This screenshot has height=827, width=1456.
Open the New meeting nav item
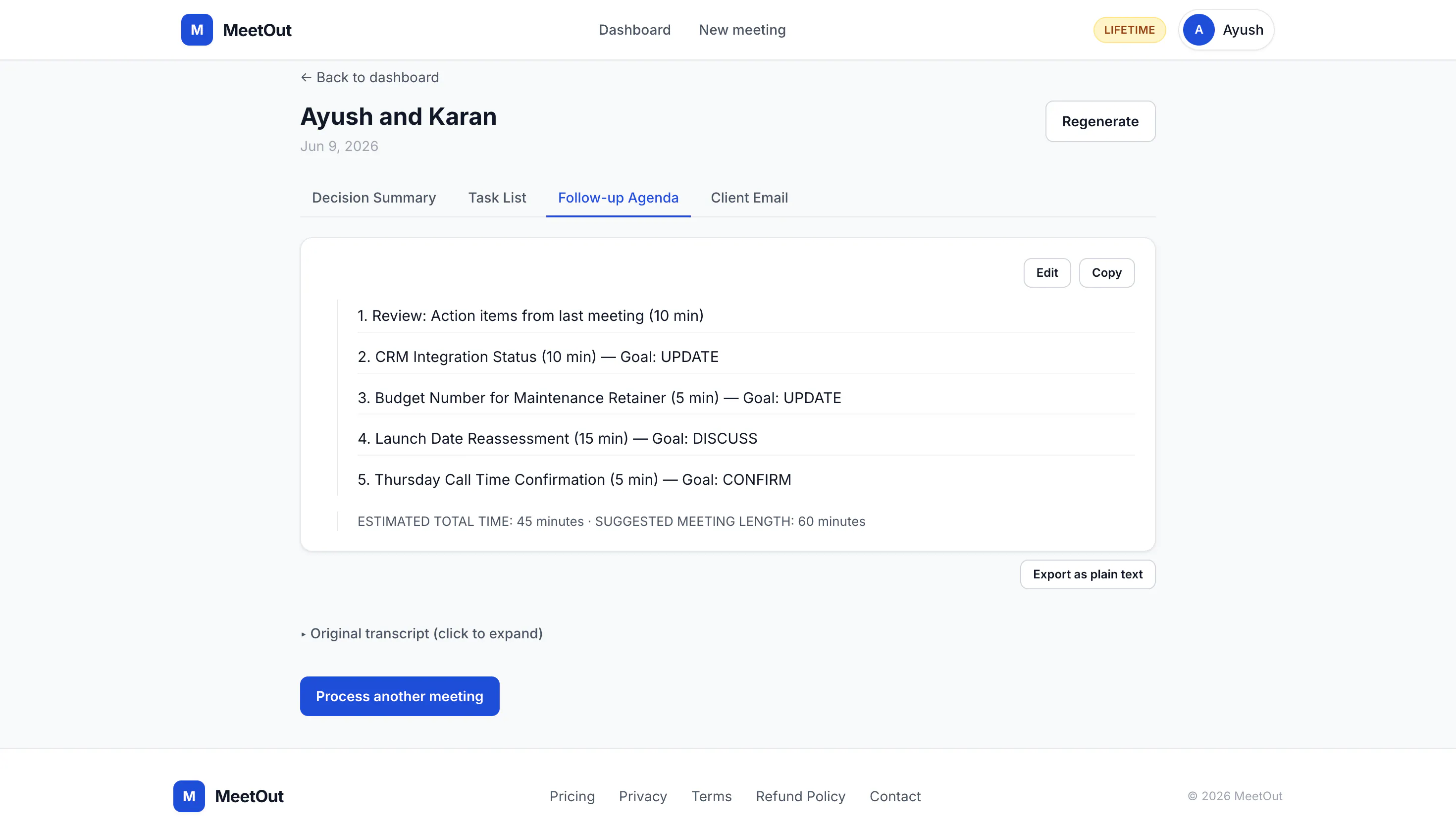click(742, 30)
